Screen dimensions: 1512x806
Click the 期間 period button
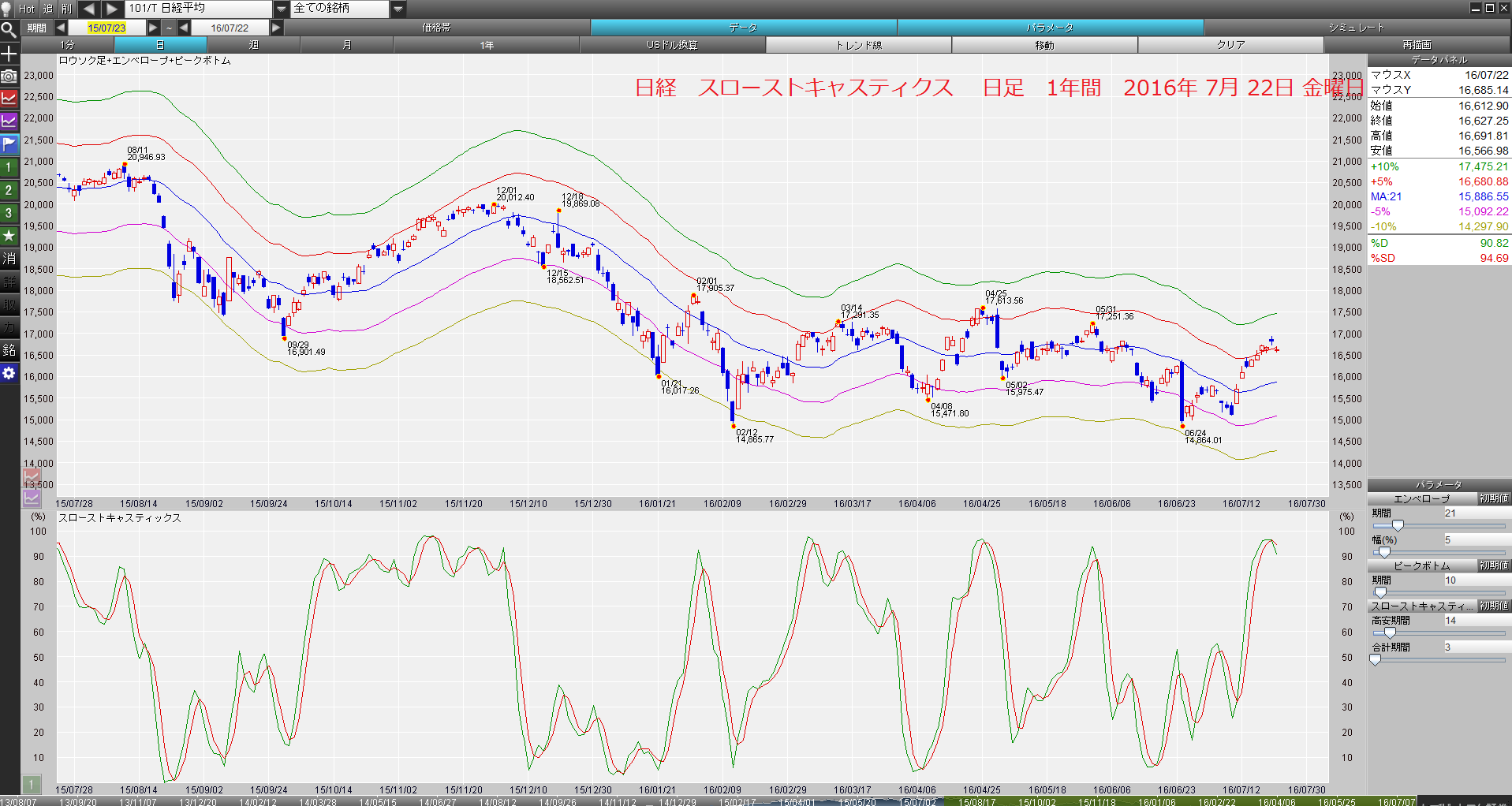[37, 28]
